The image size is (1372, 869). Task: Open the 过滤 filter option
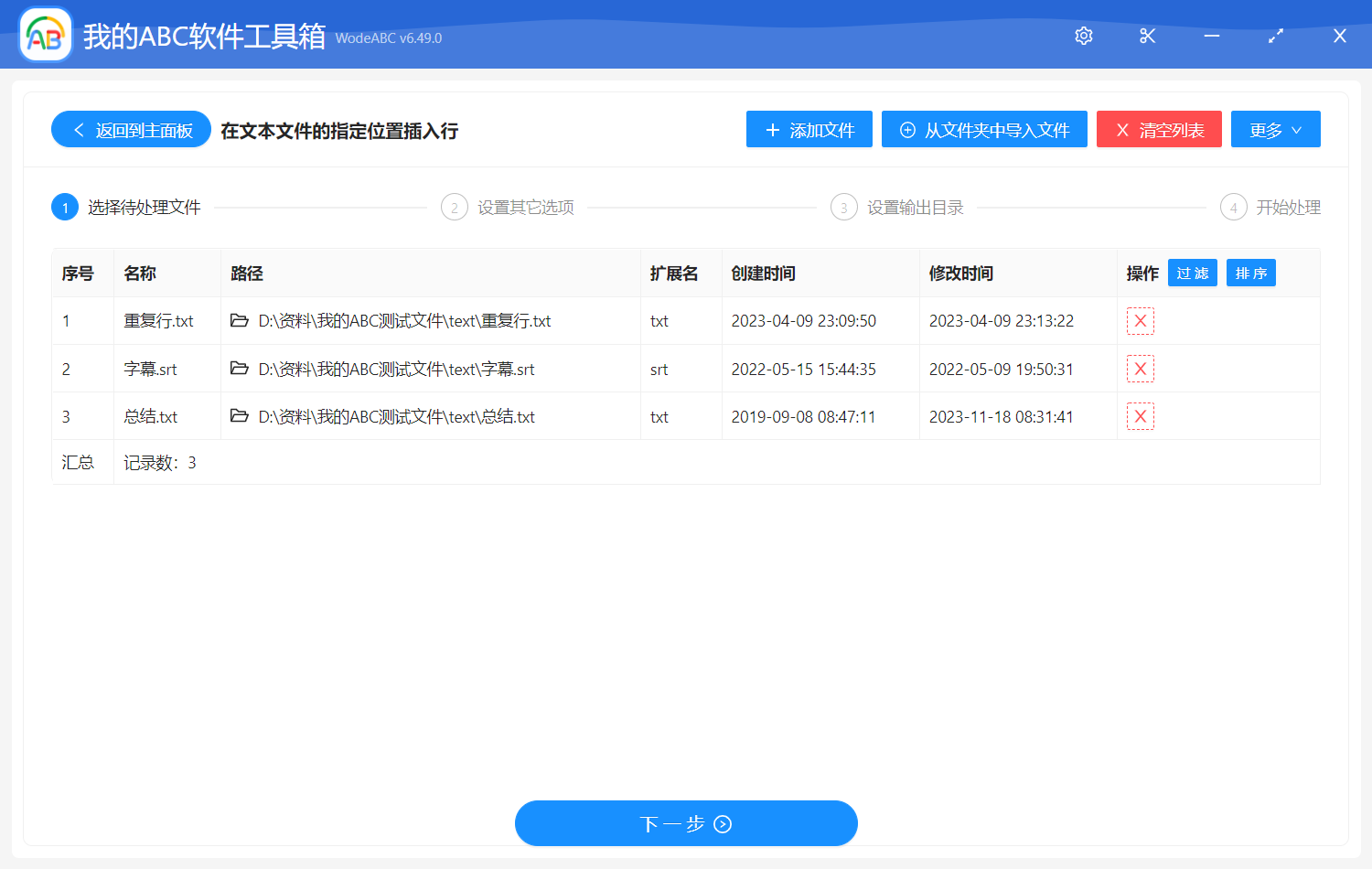tap(1192, 272)
